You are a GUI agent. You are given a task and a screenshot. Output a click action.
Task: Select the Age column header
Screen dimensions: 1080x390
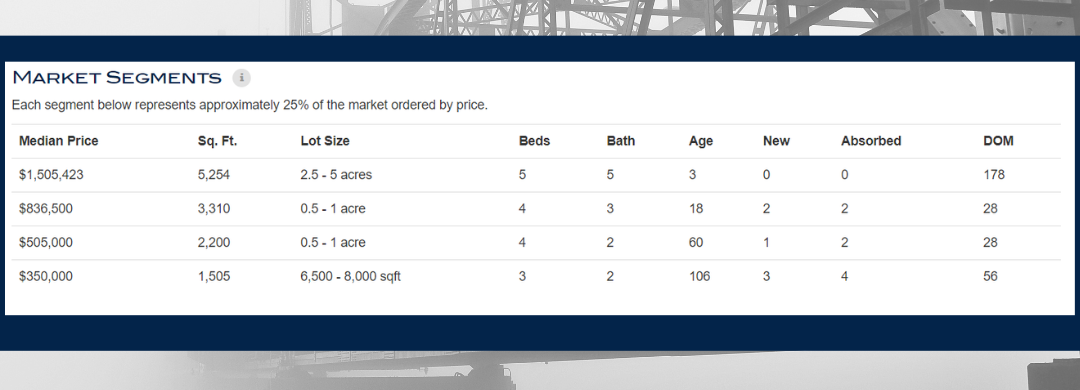[x=700, y=141]
